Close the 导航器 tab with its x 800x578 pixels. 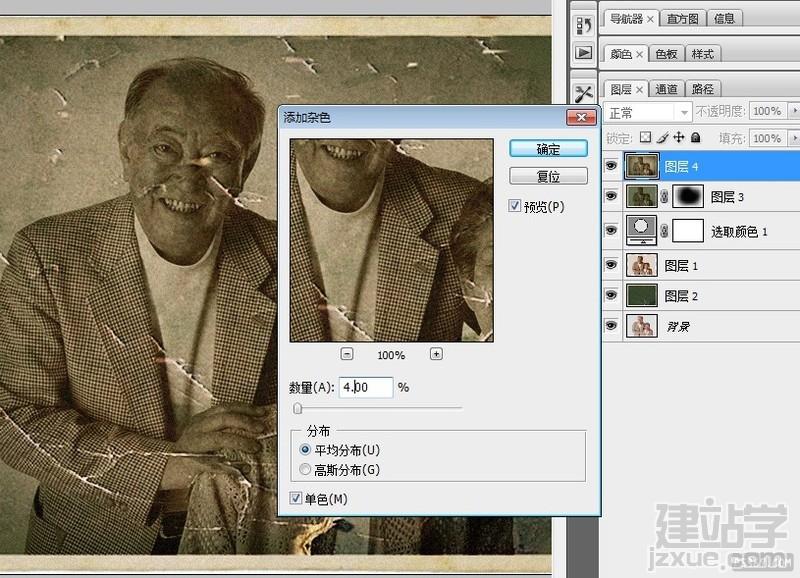click(650, 19)
